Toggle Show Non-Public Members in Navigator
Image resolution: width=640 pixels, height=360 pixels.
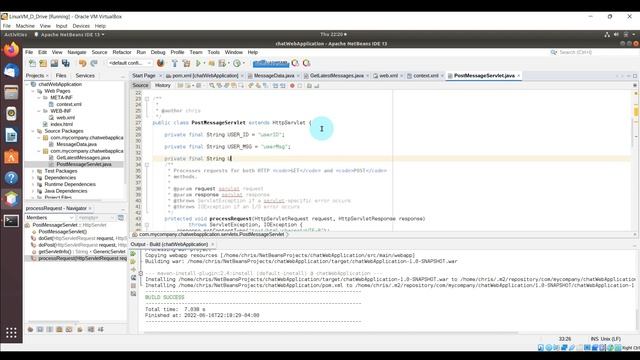pos(60,329)
